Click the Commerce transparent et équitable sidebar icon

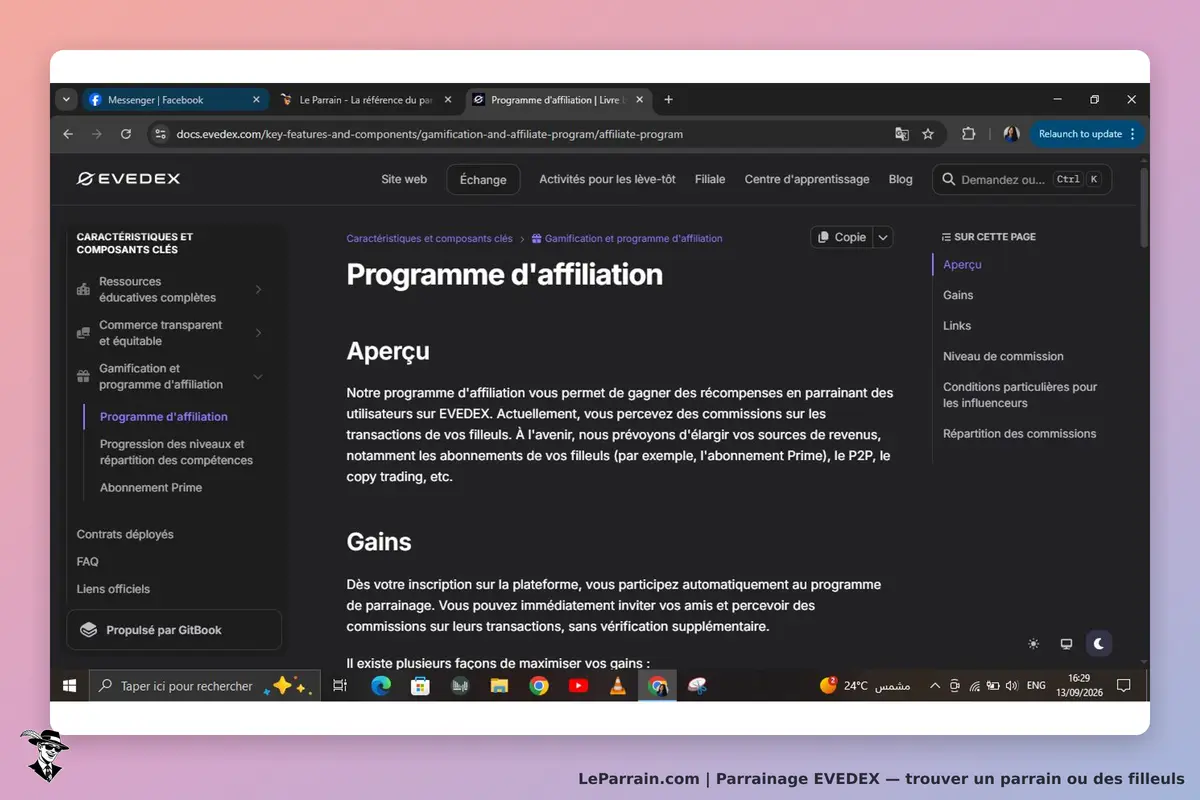(84, 333)
